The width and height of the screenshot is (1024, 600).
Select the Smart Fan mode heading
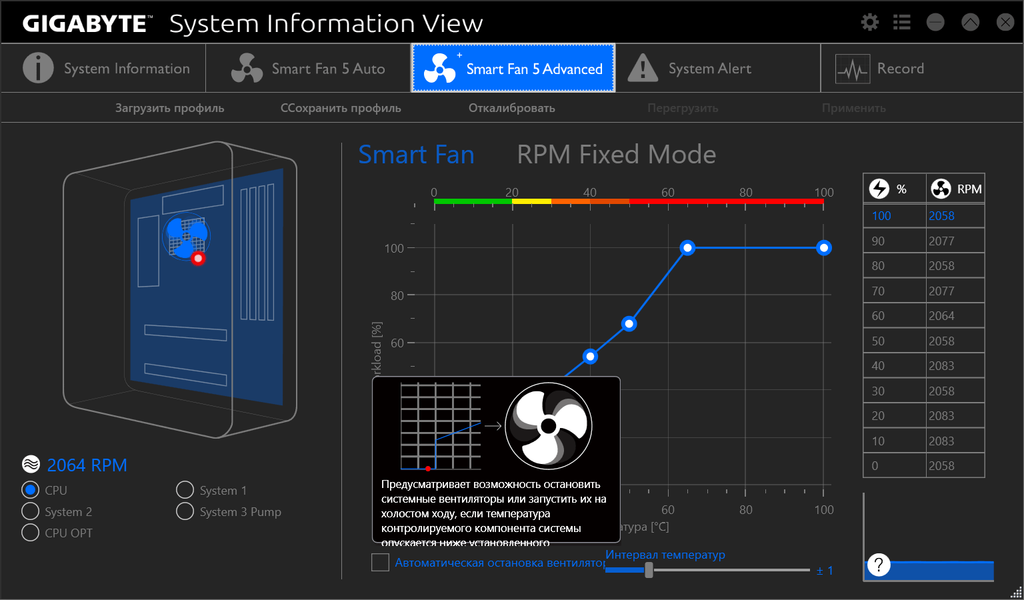[416, 155]
